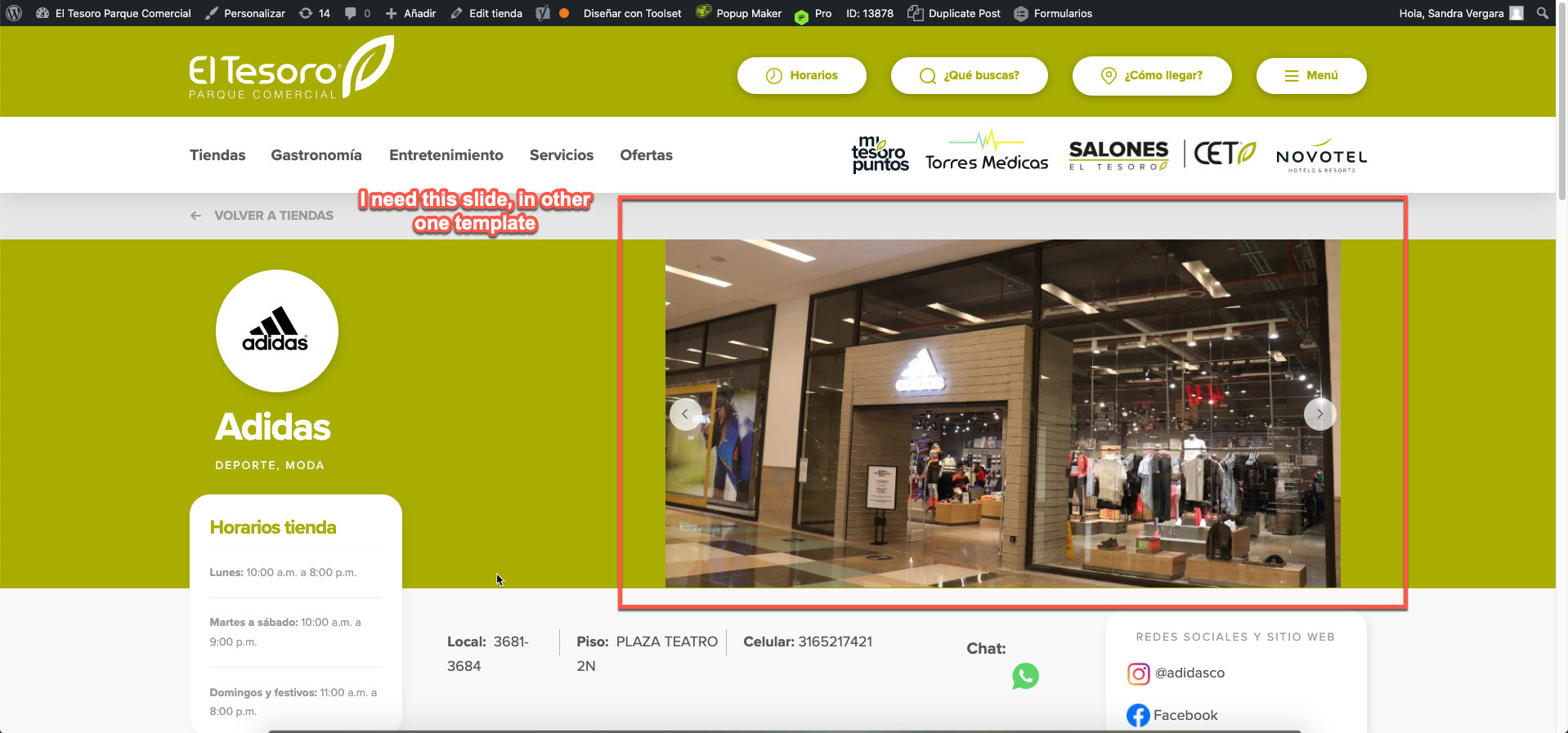
Task: Show previous slide with left arrow
Action: click(685, 414)
